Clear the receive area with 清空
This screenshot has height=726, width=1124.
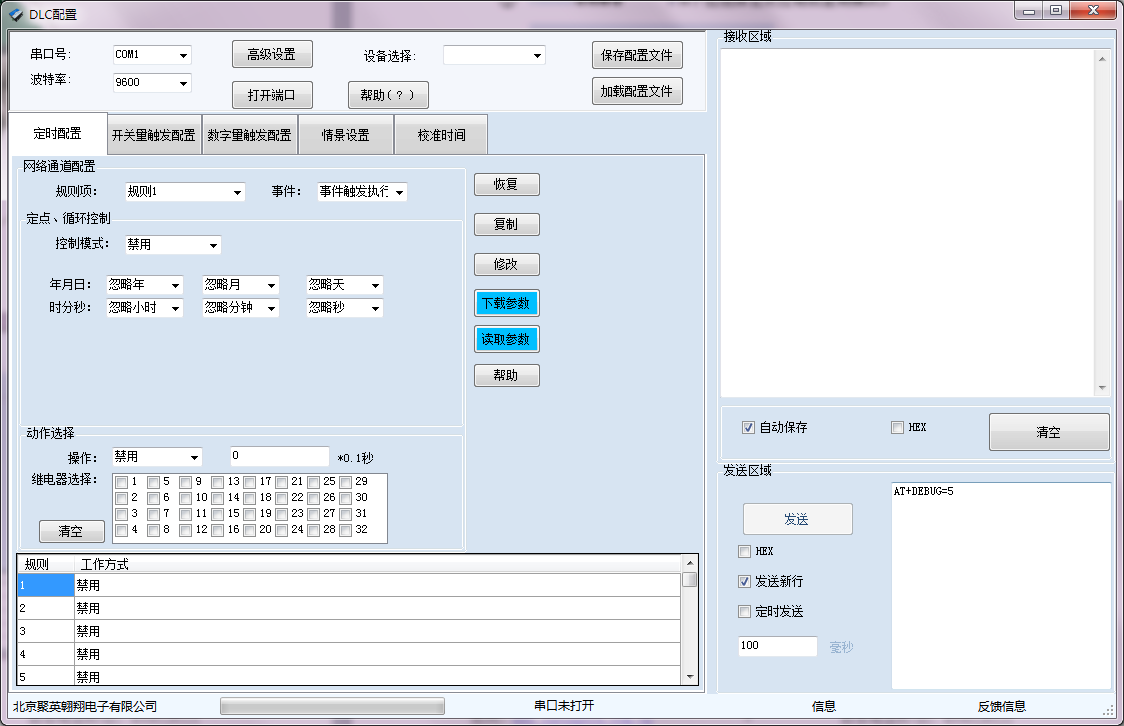[1048, 432]
